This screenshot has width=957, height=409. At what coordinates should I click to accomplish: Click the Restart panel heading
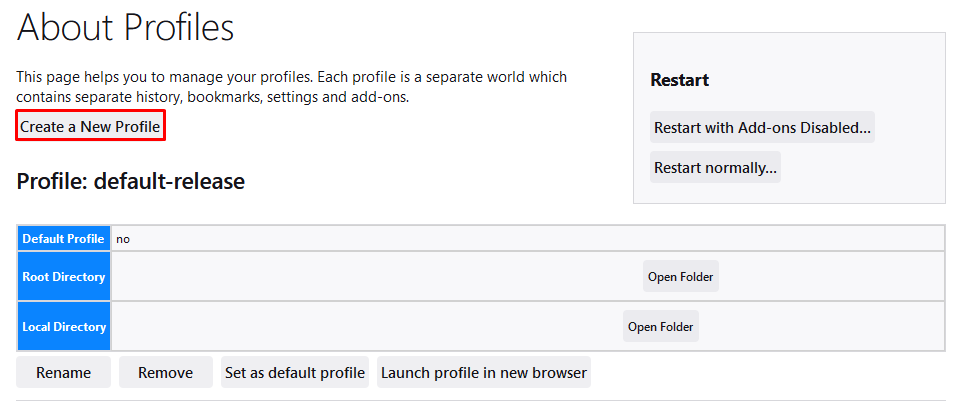(x=679, y=80)
